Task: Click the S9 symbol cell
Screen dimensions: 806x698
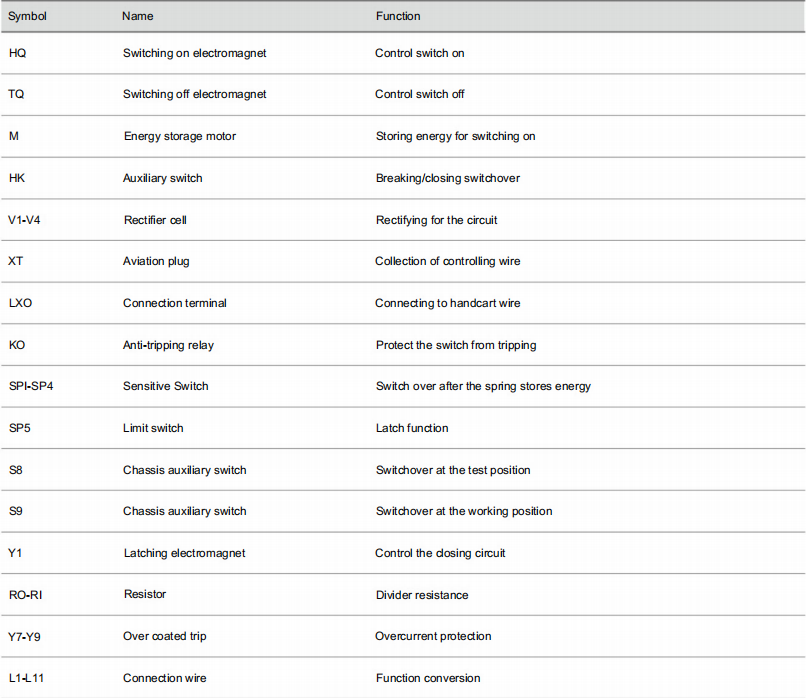Action: [x=16, y=511]
